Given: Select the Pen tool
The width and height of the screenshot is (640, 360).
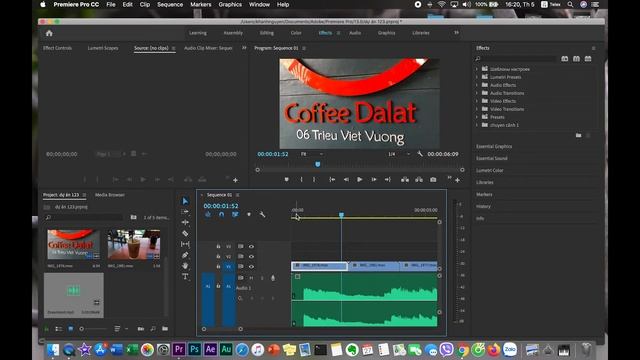Looking at the screenshot, I should [x=185, y=255].
